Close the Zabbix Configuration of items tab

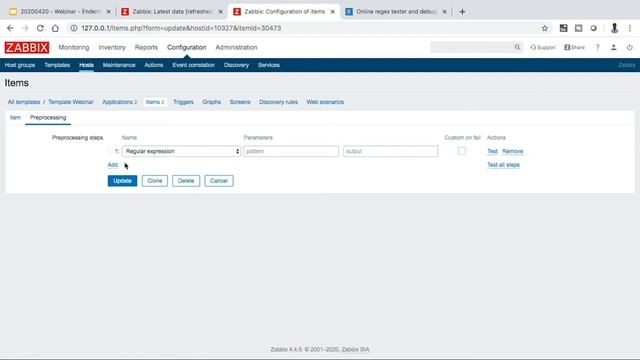click(332, 12)
